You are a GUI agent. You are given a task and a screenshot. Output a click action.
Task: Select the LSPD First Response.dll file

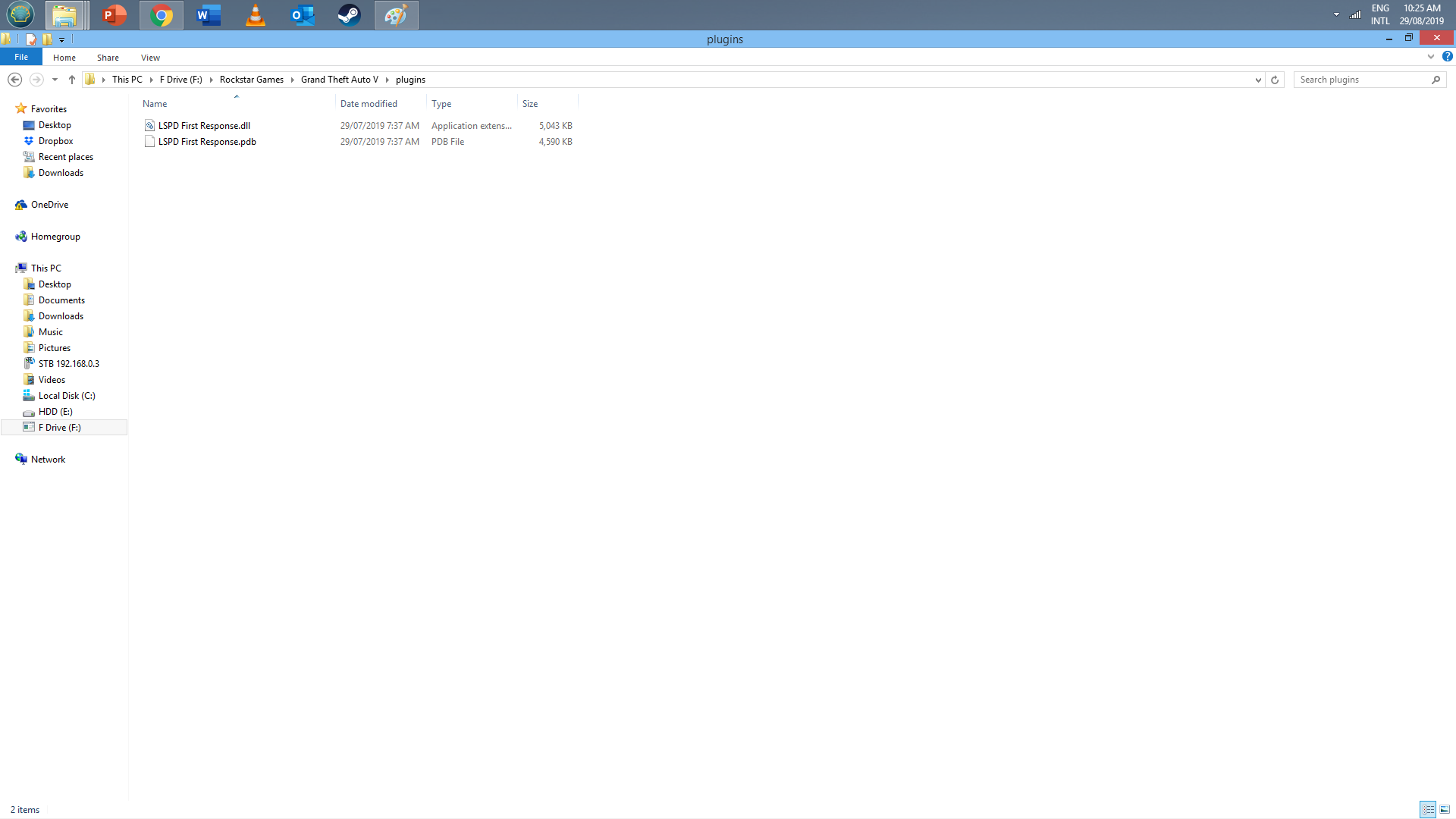204,126
